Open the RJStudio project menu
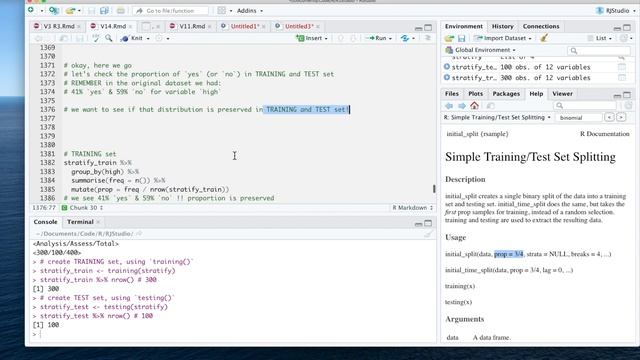 616,11
